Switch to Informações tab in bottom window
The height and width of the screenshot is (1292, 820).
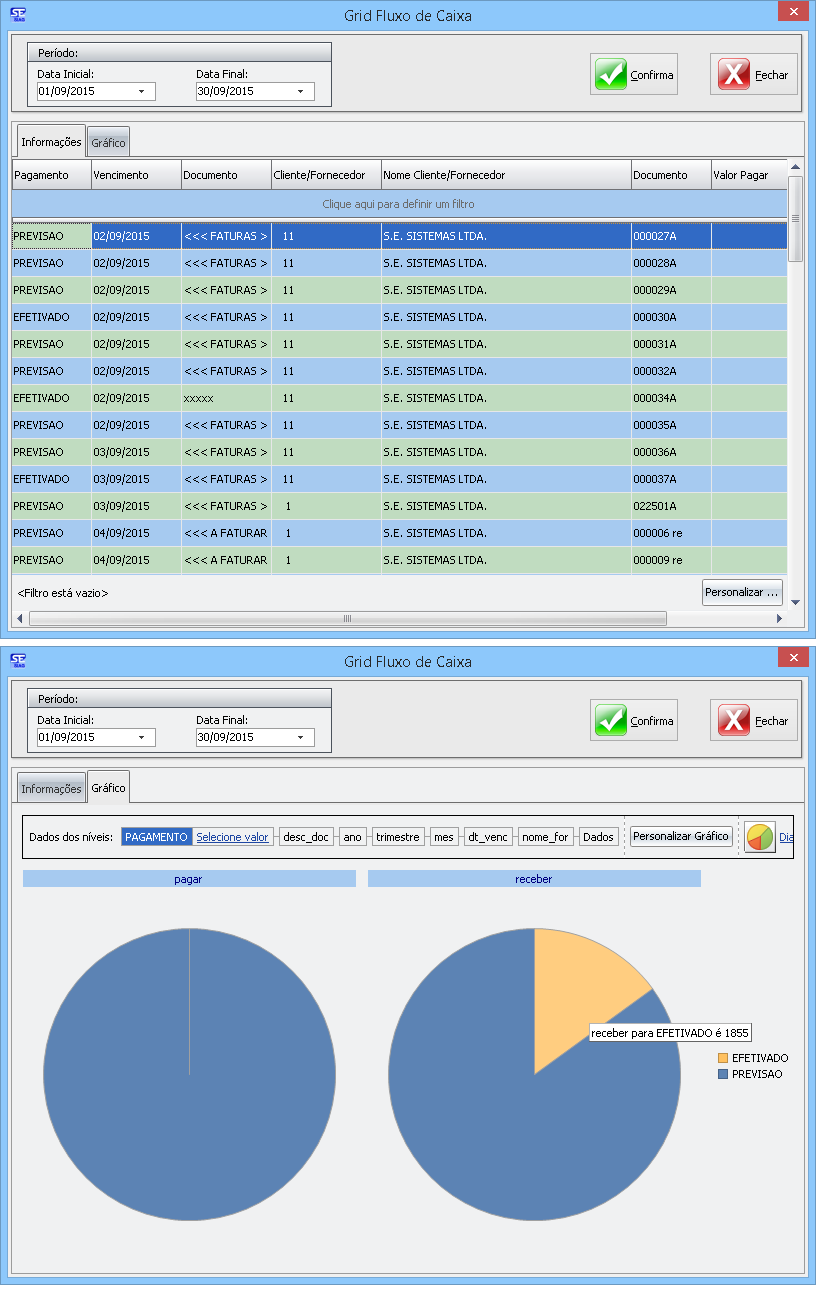[x=51, y=789]
